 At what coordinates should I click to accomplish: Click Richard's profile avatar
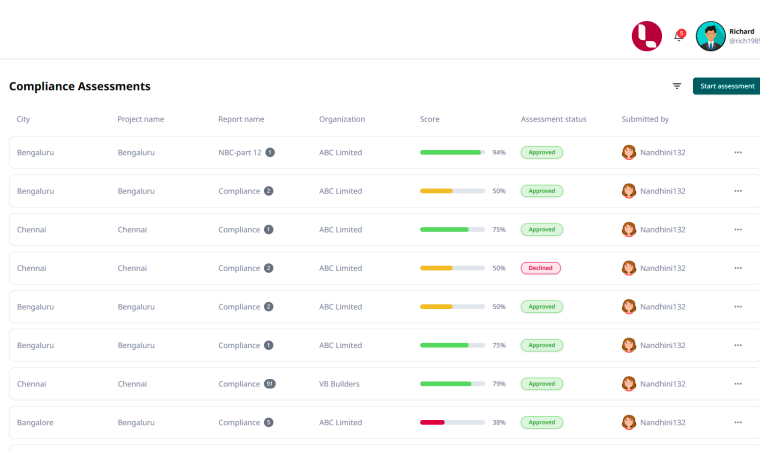point(710,36)
